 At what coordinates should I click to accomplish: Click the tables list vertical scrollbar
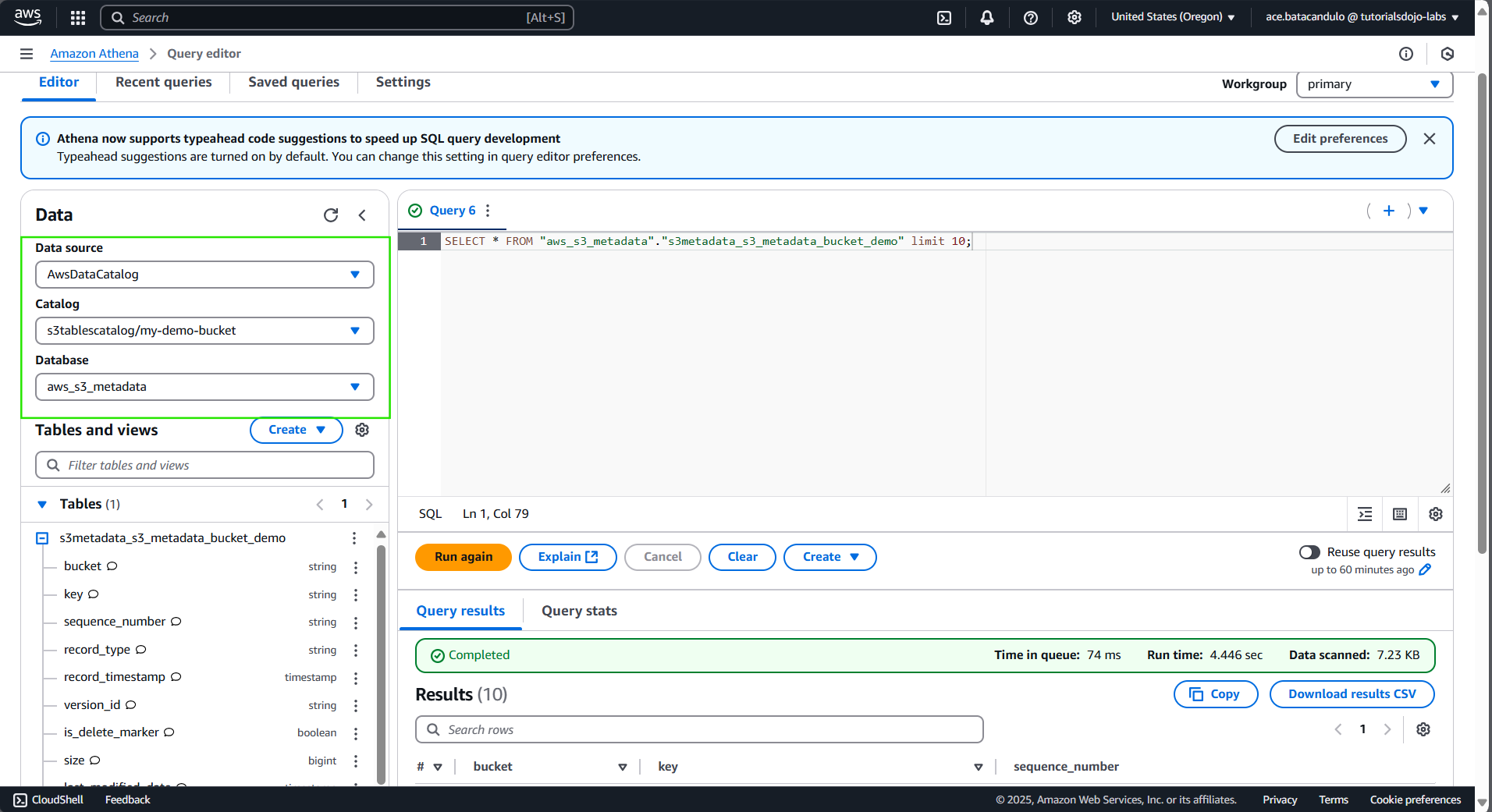[x=381, y=663]
